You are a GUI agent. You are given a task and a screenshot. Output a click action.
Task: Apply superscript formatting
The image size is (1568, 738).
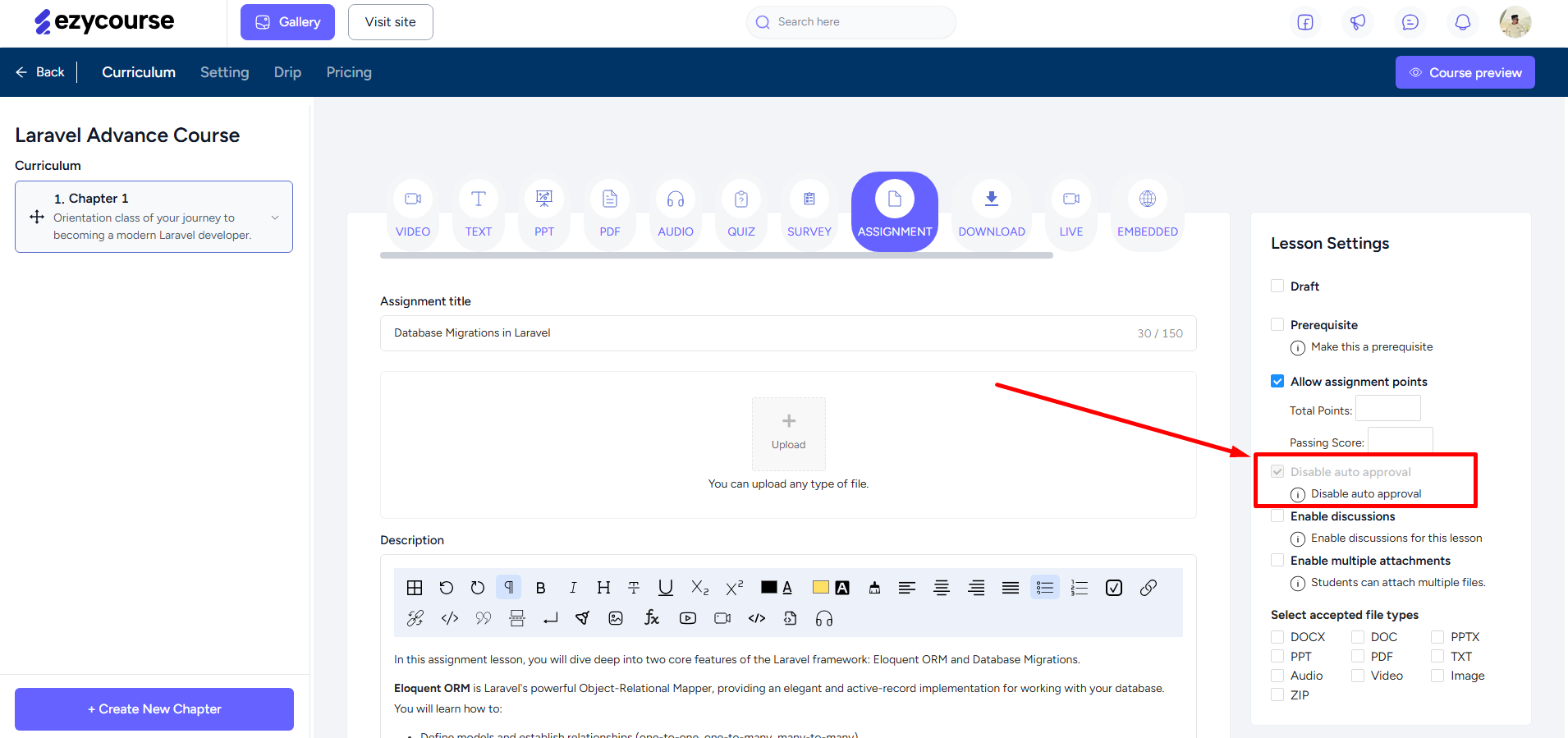[x=735, y=588]
